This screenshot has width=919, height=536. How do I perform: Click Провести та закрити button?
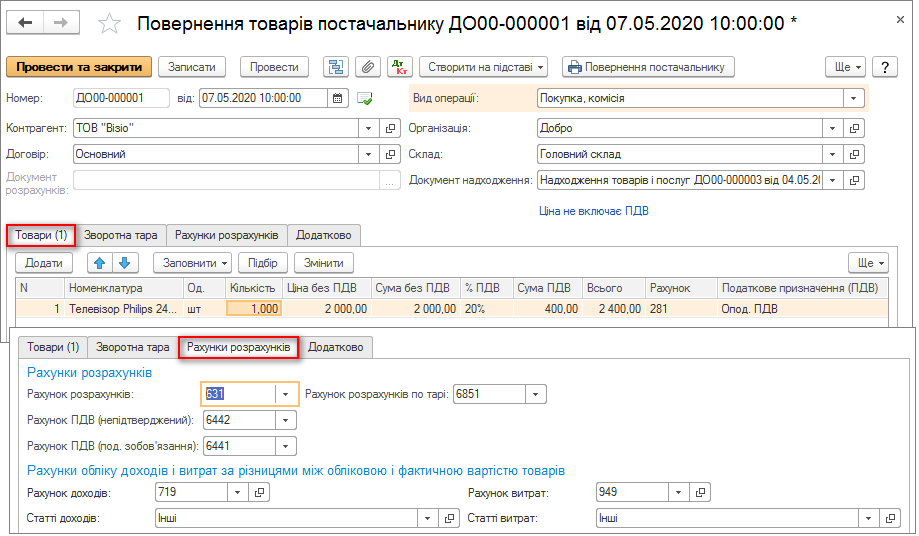[79, 67]
